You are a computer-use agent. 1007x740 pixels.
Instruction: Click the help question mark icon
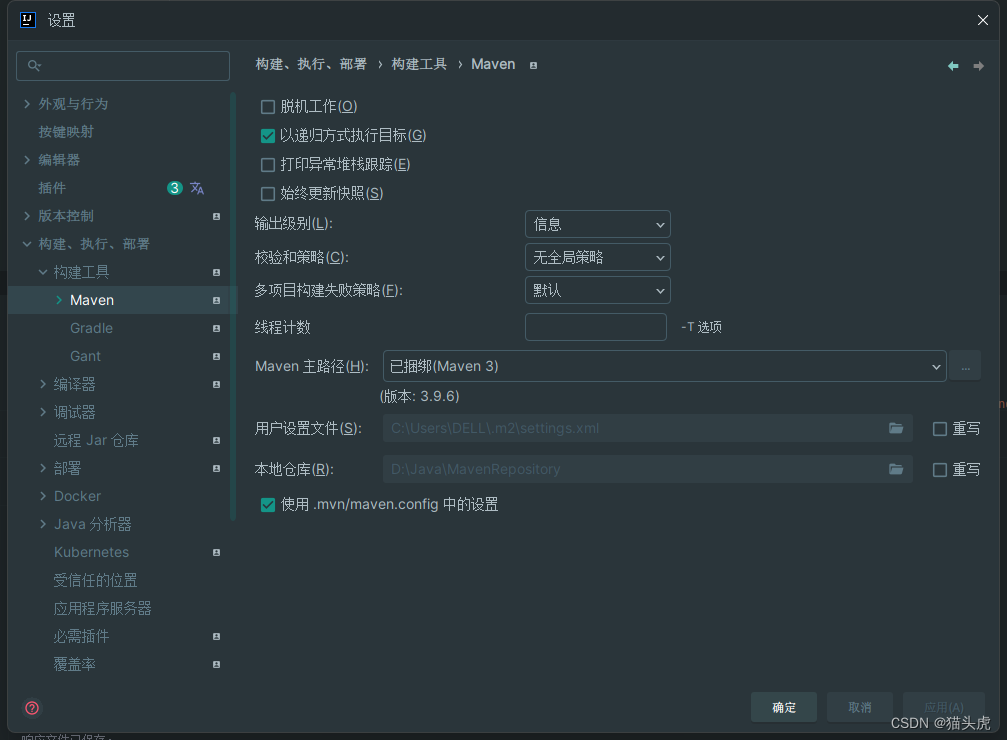pos(32,708)
